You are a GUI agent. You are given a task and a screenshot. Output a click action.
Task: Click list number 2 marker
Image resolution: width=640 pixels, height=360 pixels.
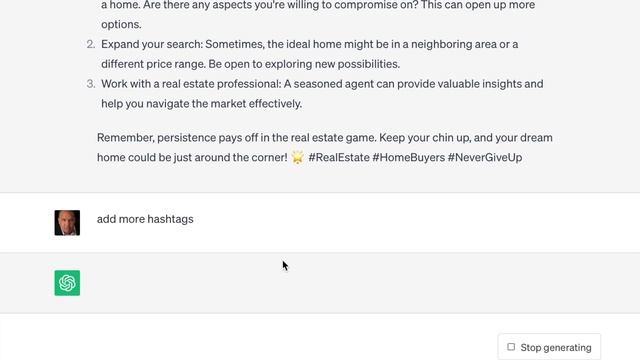(x=91, y=44)
